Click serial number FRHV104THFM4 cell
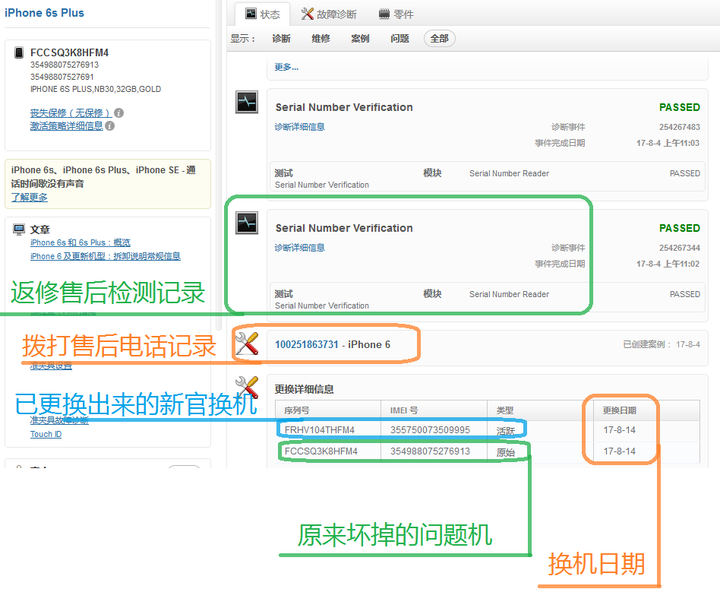 click(x=320, y=430)
